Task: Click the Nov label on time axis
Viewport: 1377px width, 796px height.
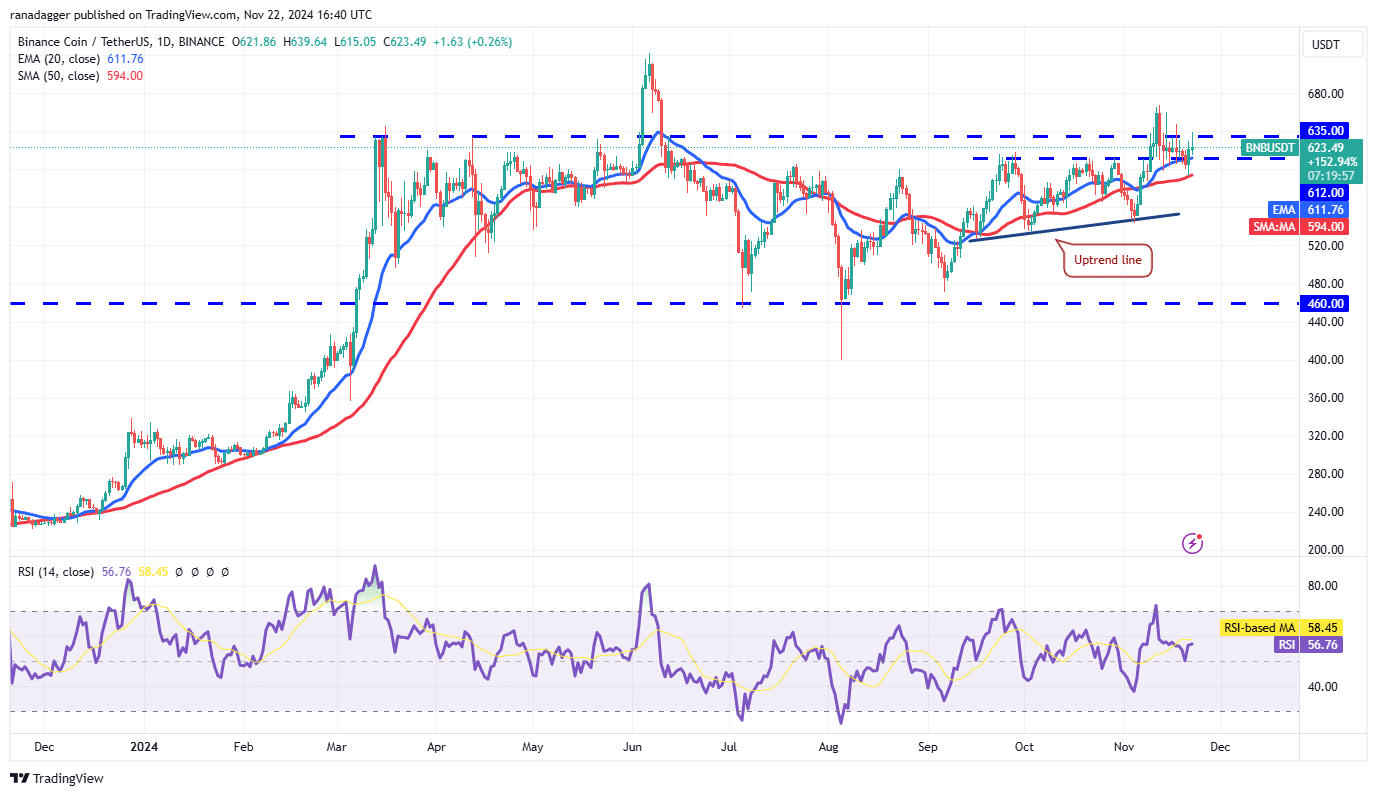Action: pos(1124,747)
